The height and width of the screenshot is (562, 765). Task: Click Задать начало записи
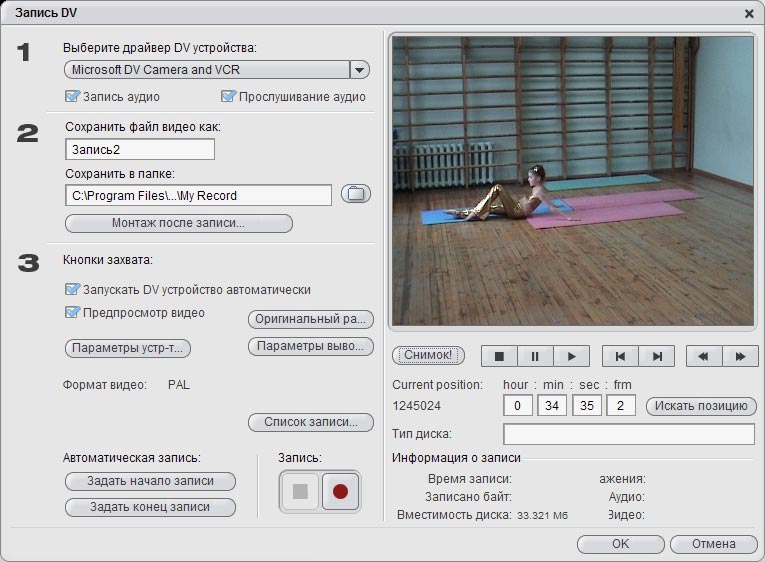coord(150,482)
